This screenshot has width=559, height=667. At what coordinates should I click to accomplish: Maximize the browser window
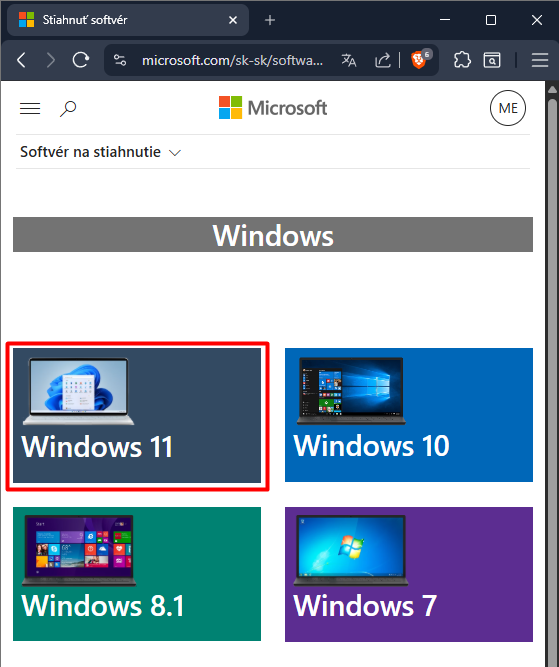(491, 20)
